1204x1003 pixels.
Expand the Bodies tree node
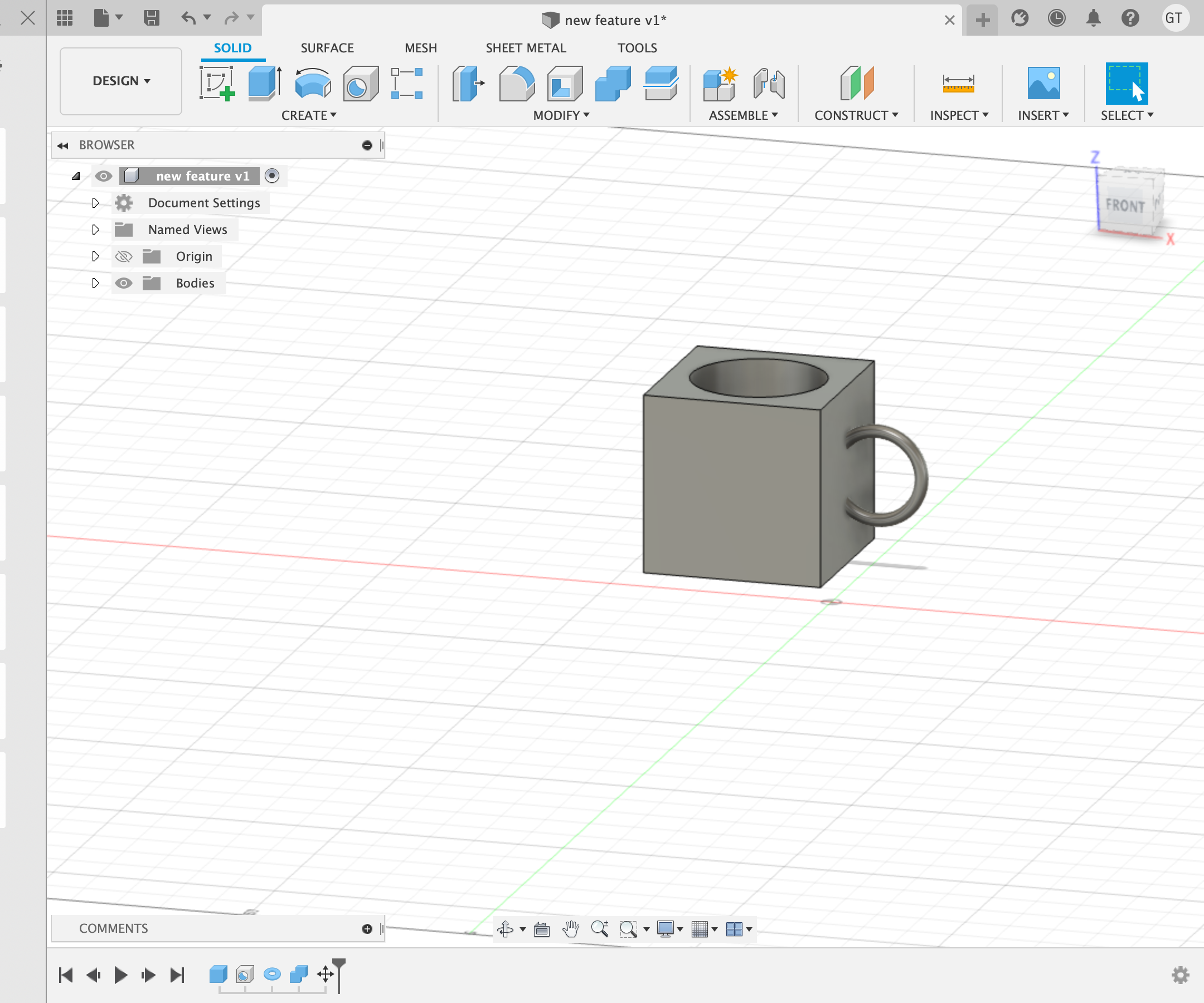[96, 283]
